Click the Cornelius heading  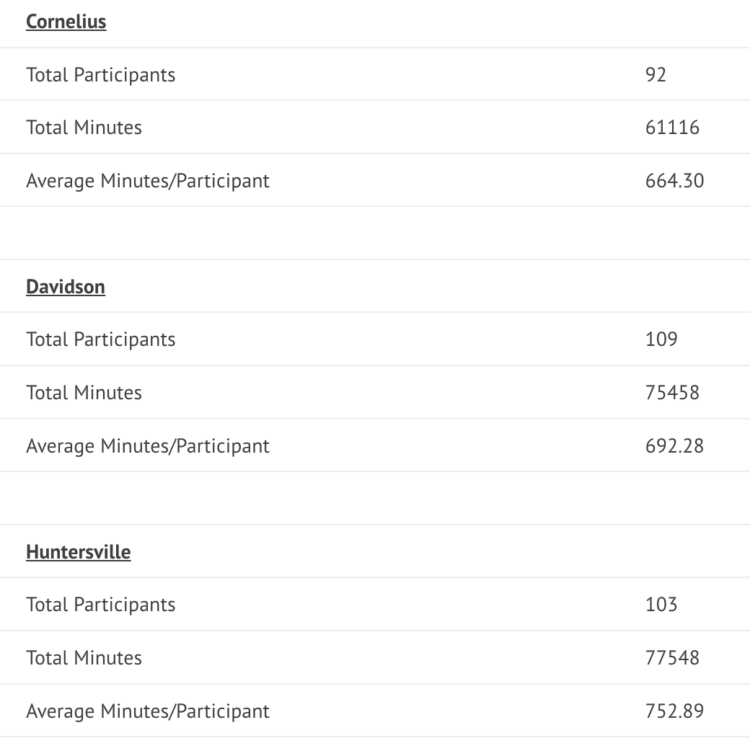(x=66, y=22)
